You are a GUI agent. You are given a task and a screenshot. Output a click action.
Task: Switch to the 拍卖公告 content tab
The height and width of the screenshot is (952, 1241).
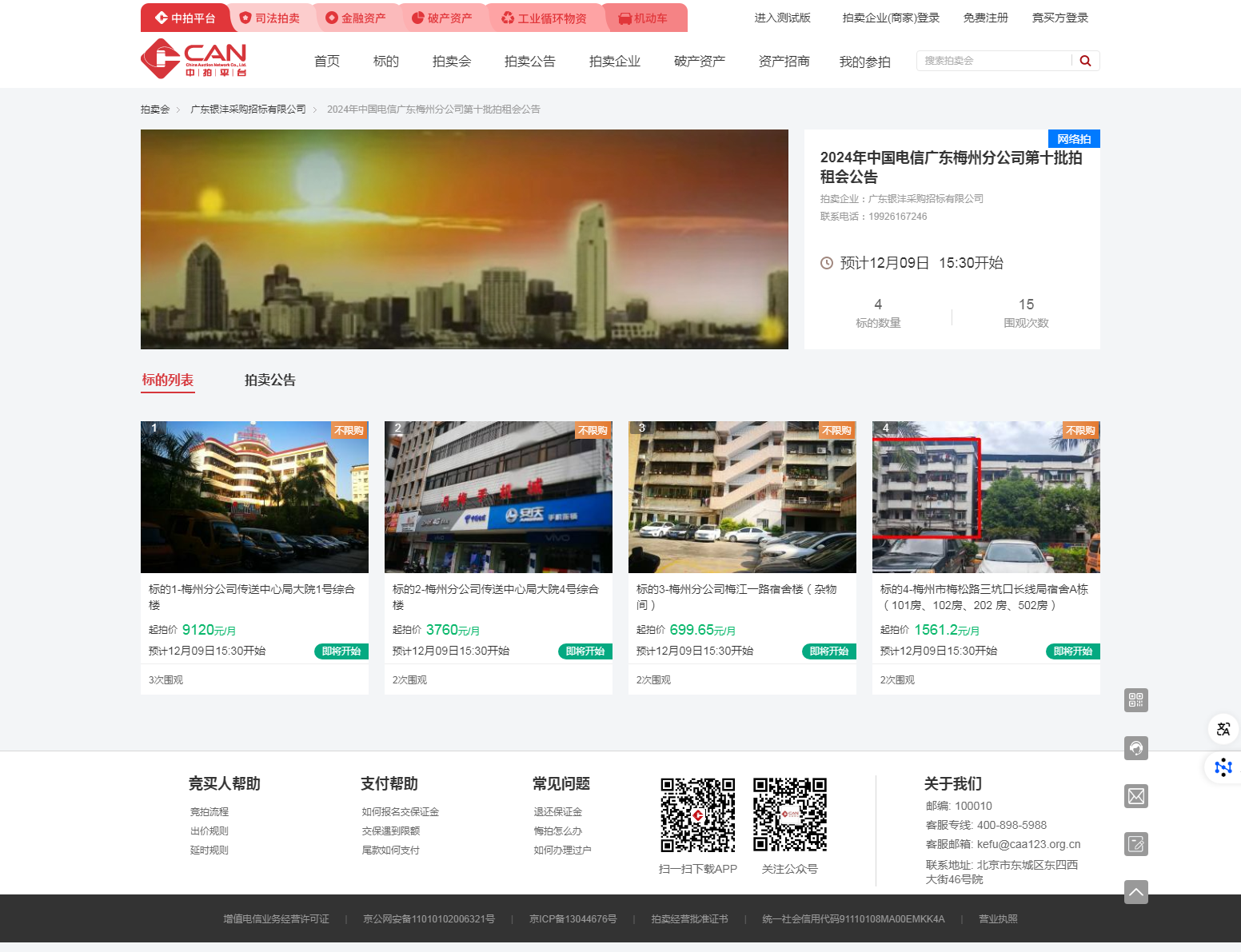tap(270, 380)
